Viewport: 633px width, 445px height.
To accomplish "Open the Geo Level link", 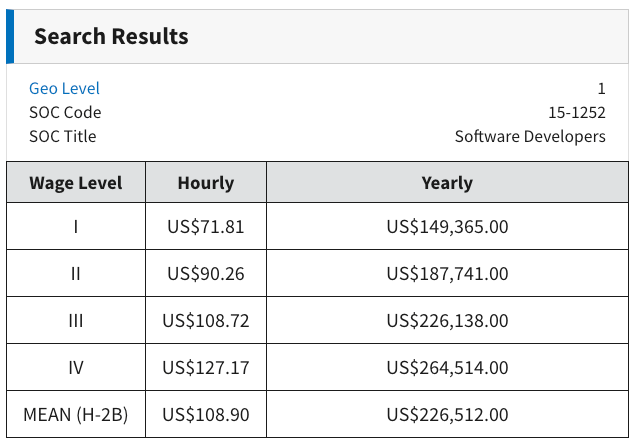I will (x=64, y=88).
